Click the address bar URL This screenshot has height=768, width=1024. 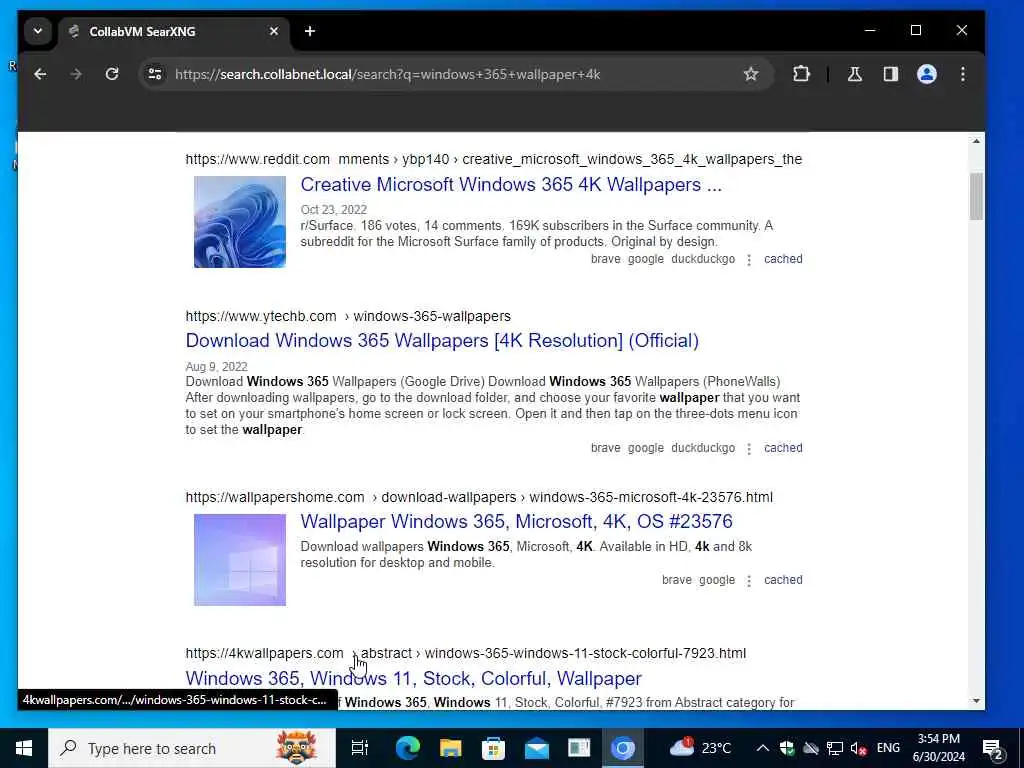click(387, 74)
